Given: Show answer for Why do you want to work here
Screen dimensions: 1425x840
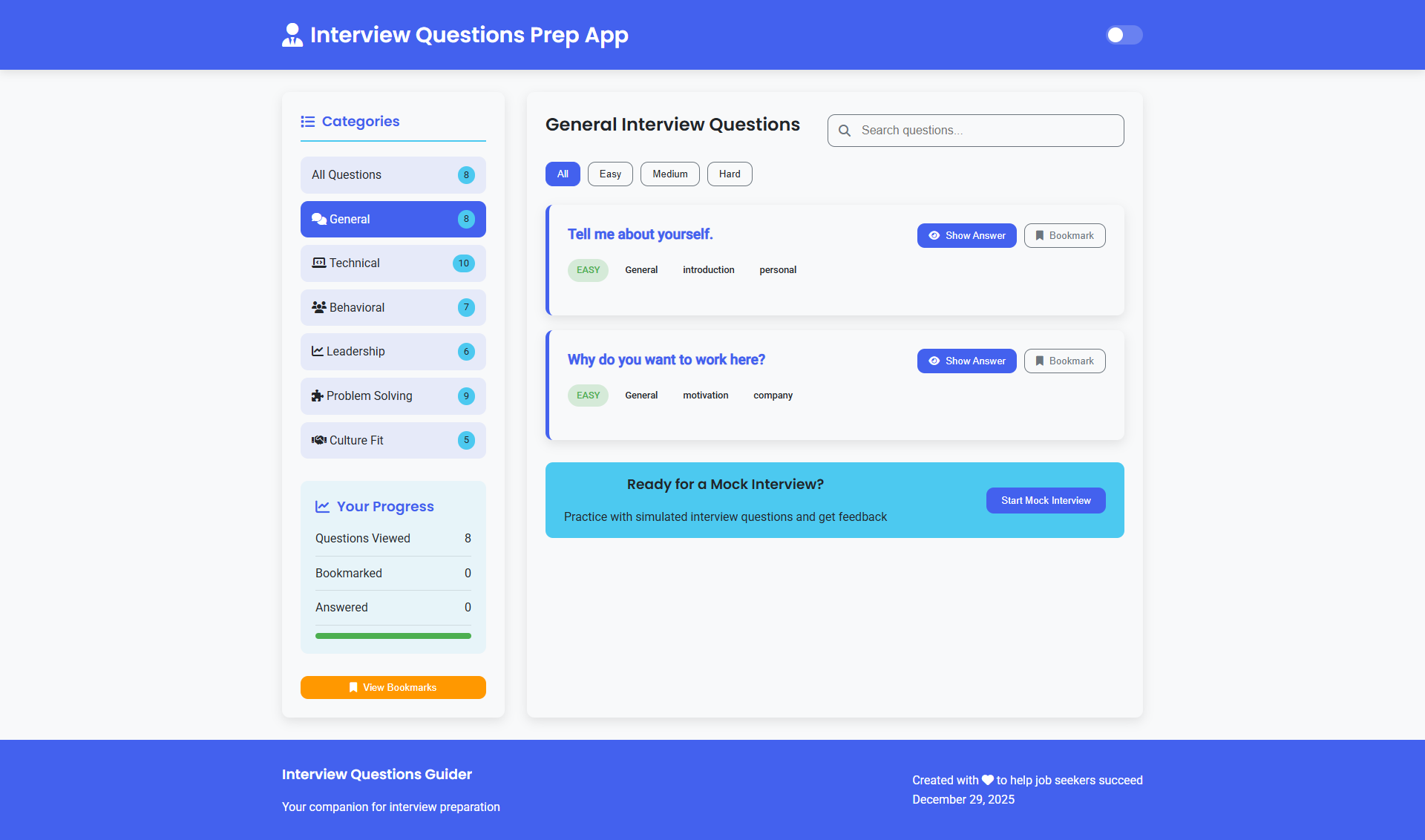Looking at the screenshot, I should click(x=966, y=361).
